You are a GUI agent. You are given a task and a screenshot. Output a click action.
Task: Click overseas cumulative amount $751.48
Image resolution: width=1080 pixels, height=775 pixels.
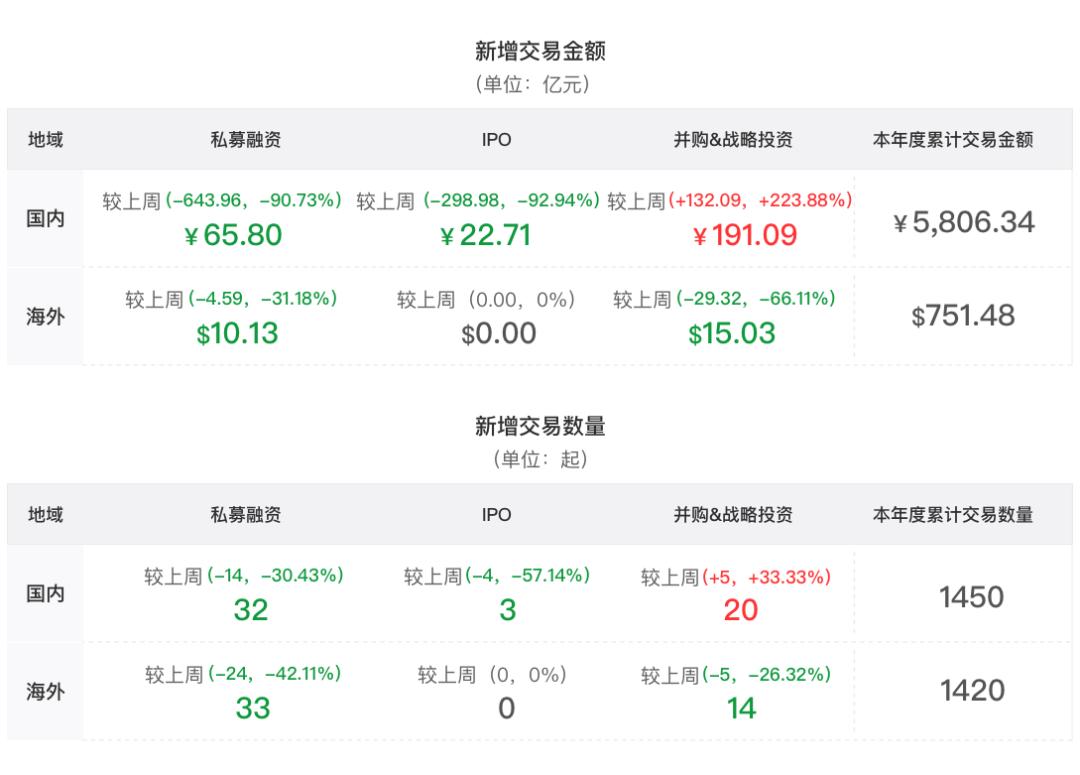[x=963, y=316]
